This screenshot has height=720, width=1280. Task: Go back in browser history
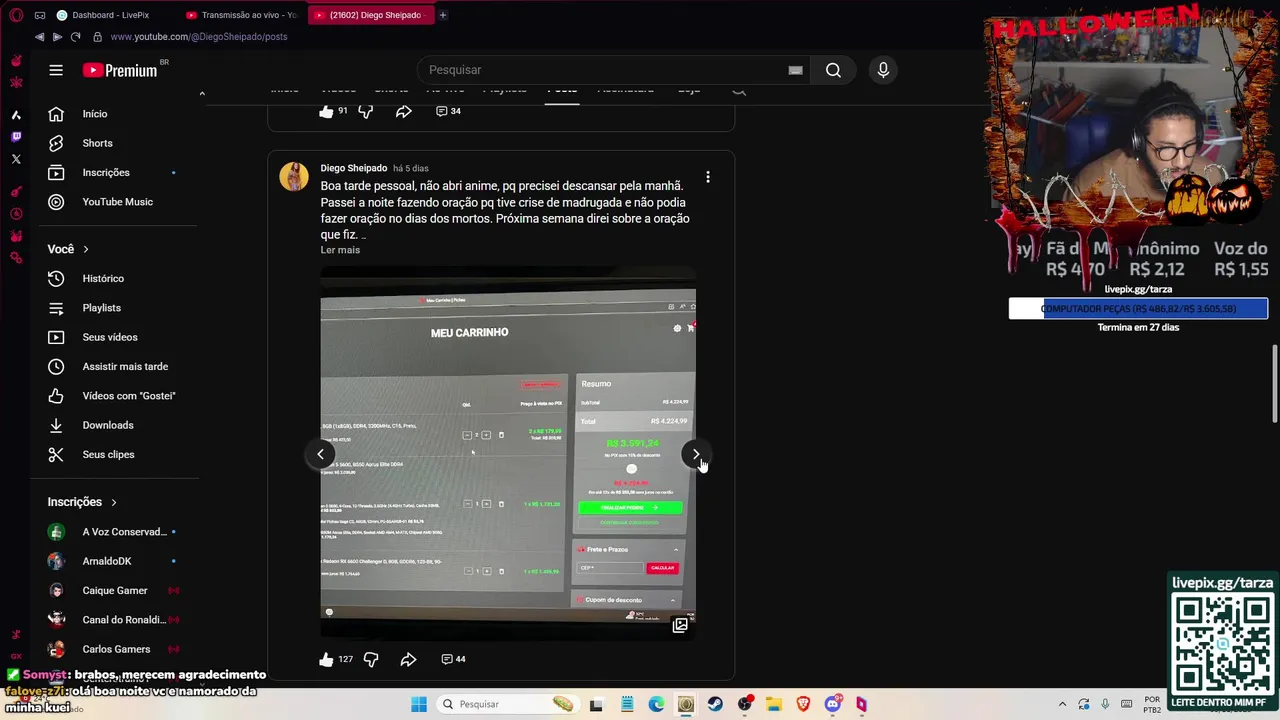[x=39, y=37]
